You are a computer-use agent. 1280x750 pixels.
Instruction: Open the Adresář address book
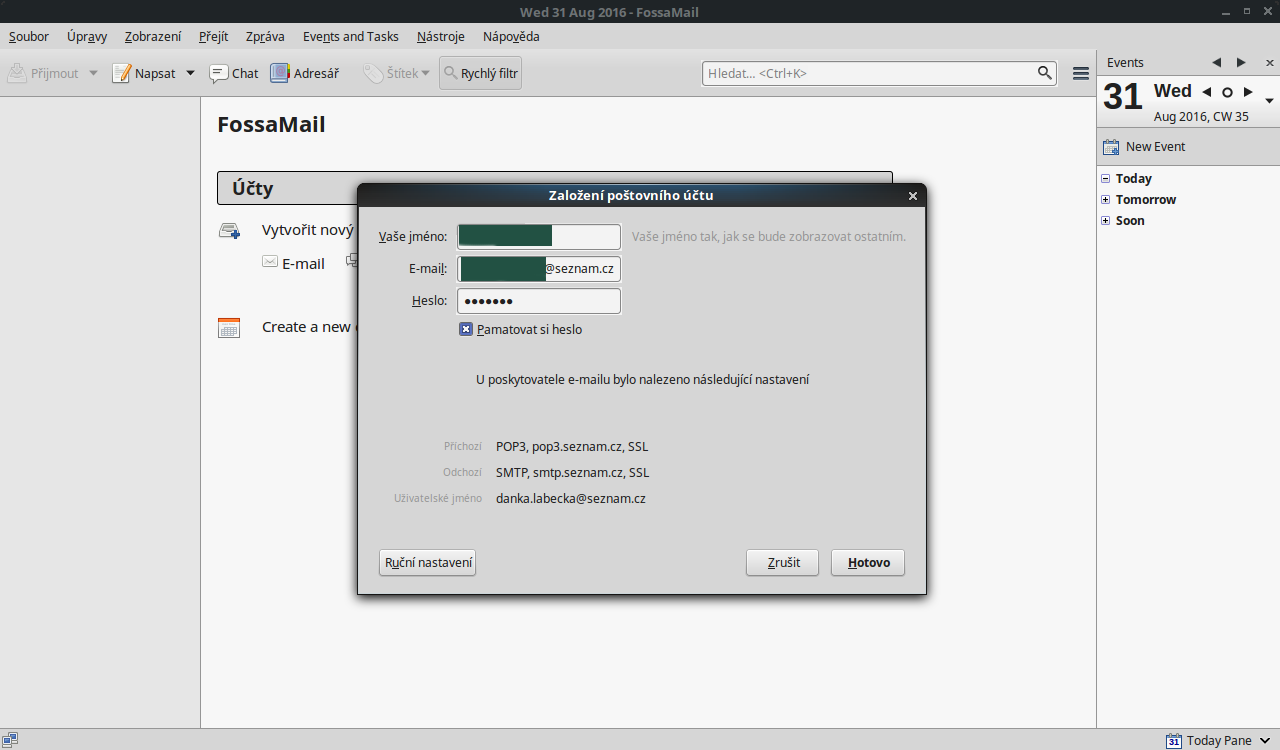point(305,73)
